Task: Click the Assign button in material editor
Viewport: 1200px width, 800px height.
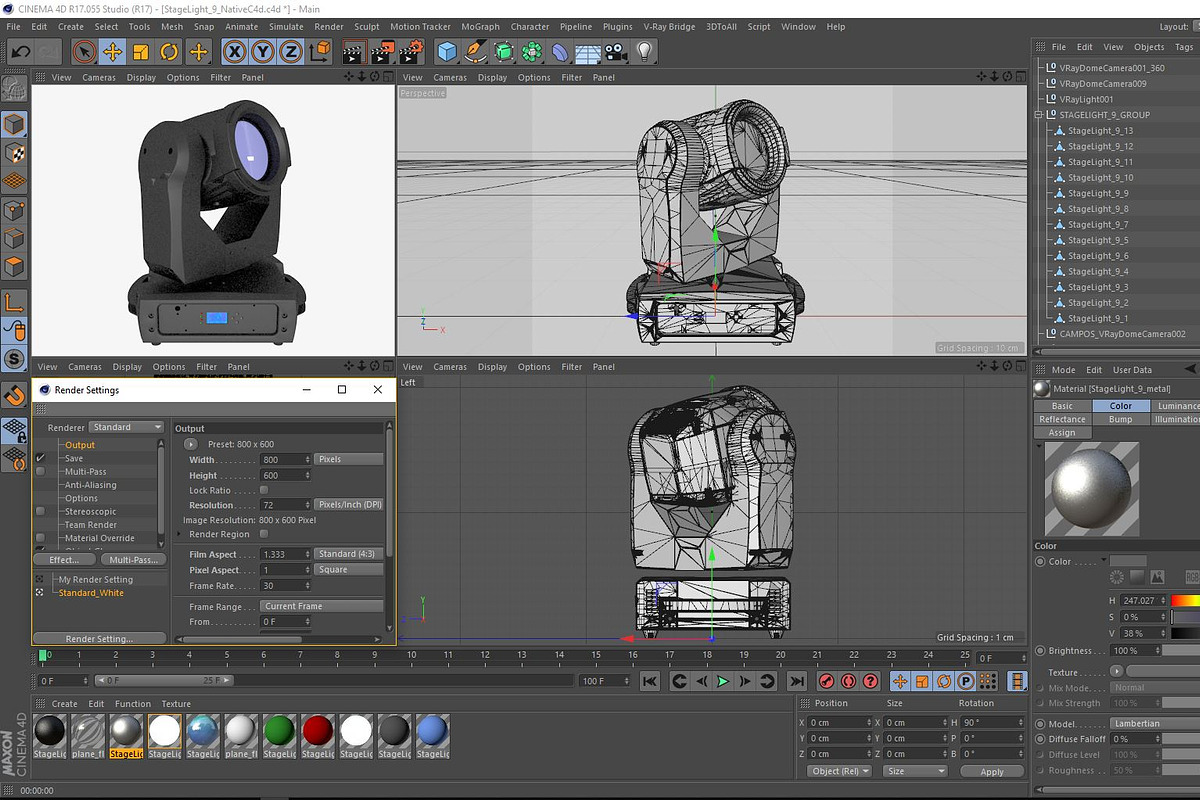Action: 1062,432
